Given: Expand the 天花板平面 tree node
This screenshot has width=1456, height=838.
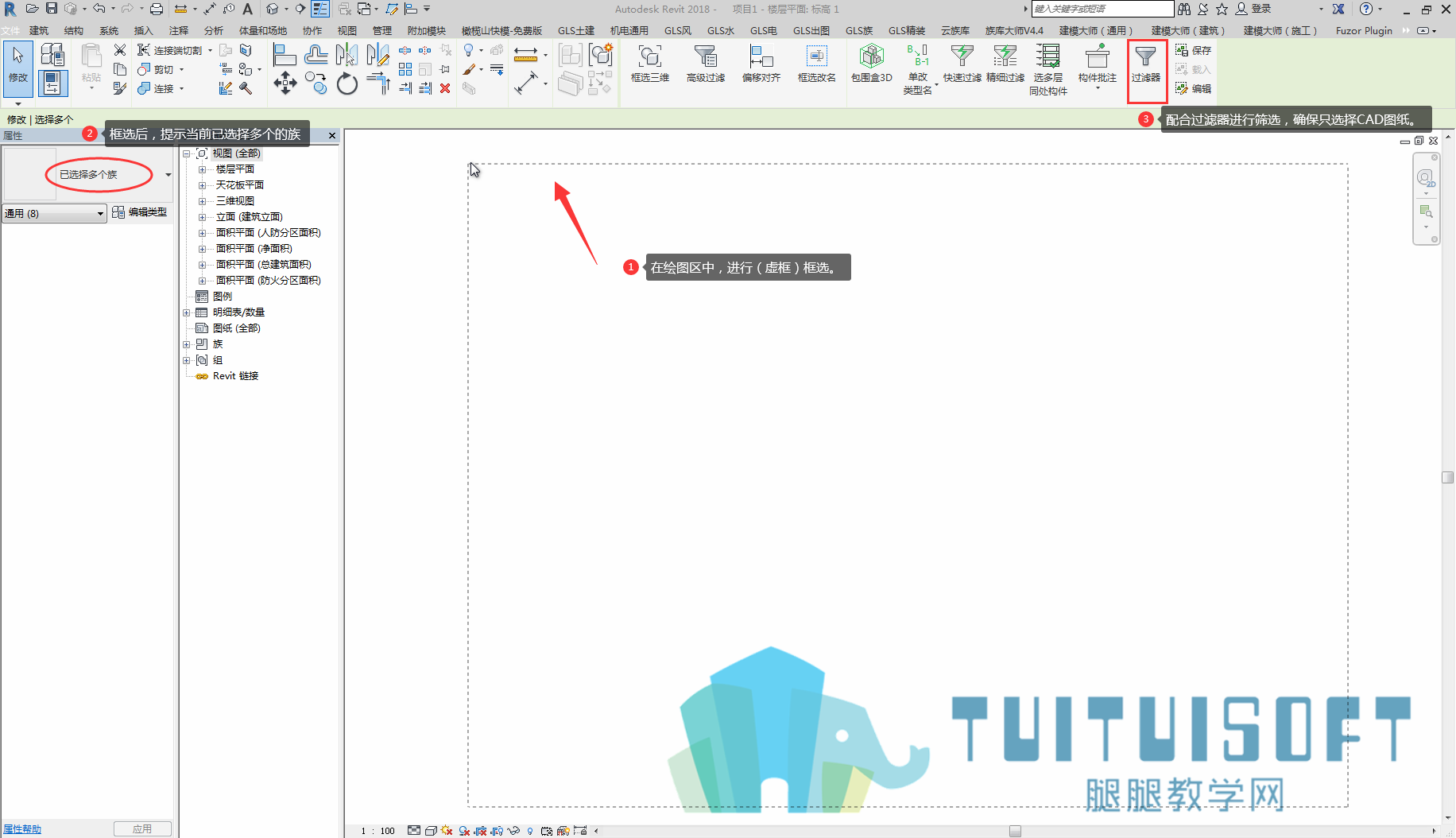Looking at the screenshot, I should click(x=202, y=185).
